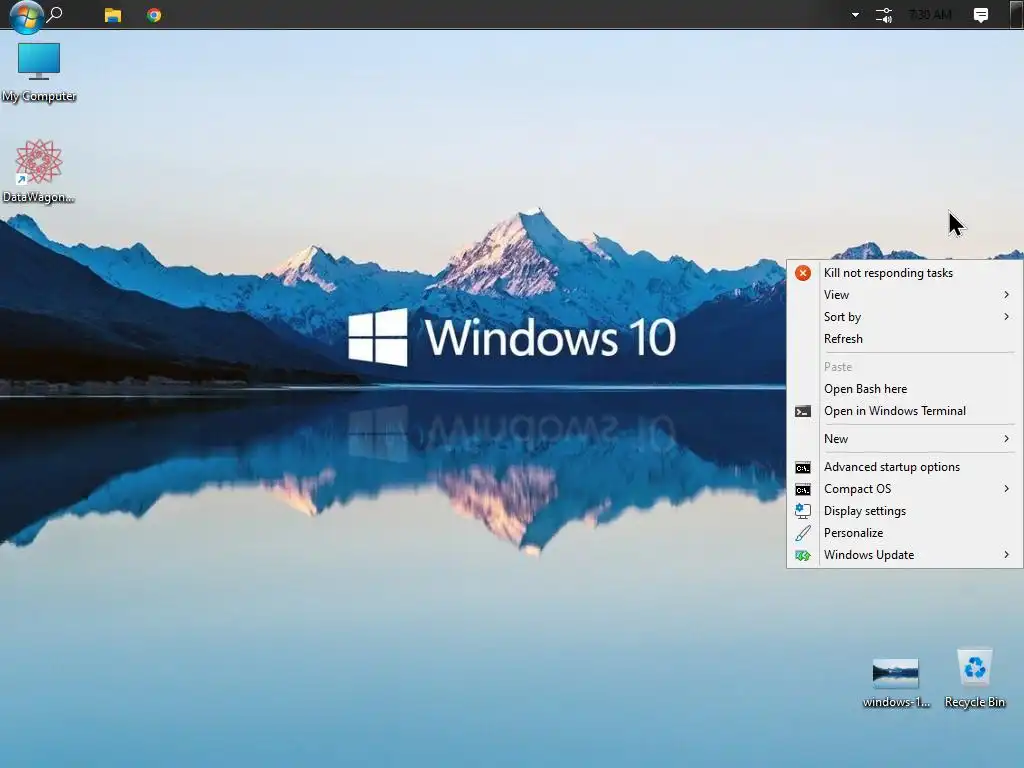Select the My Computer desktop icon
Screen dimensions: 1024x768
coord(39,72)
